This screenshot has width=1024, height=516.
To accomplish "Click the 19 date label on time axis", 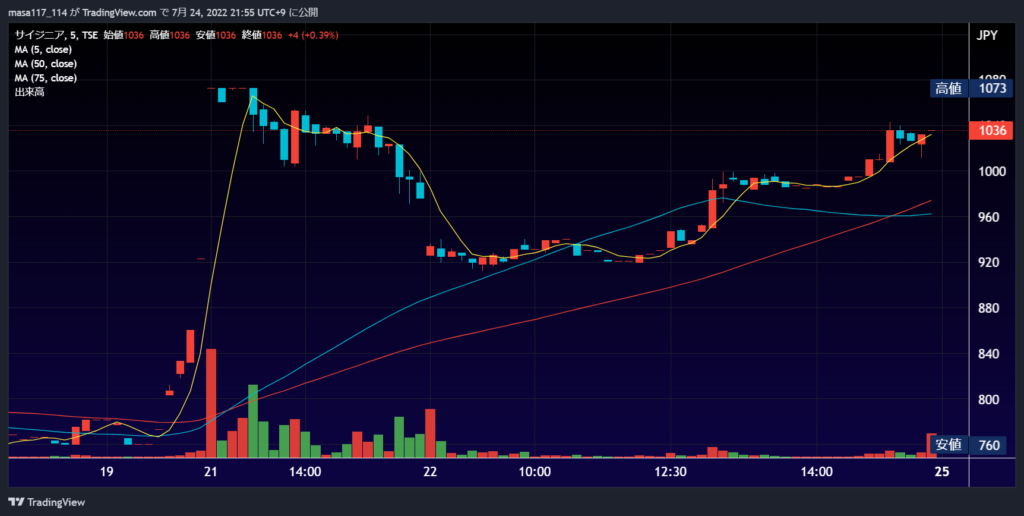I will click(106, 473).
